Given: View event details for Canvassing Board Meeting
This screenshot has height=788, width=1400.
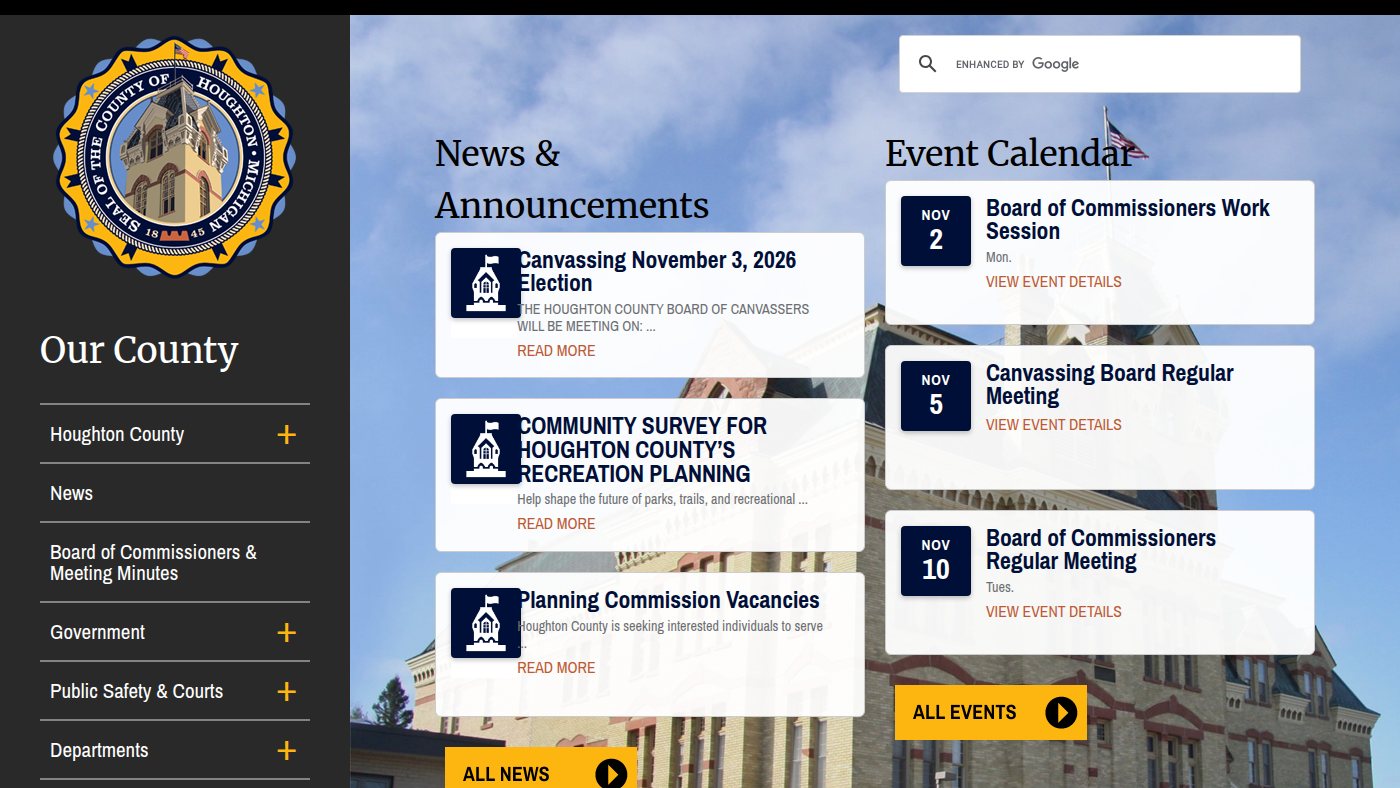Looking at the screenshot, I should click(1053, 425).
